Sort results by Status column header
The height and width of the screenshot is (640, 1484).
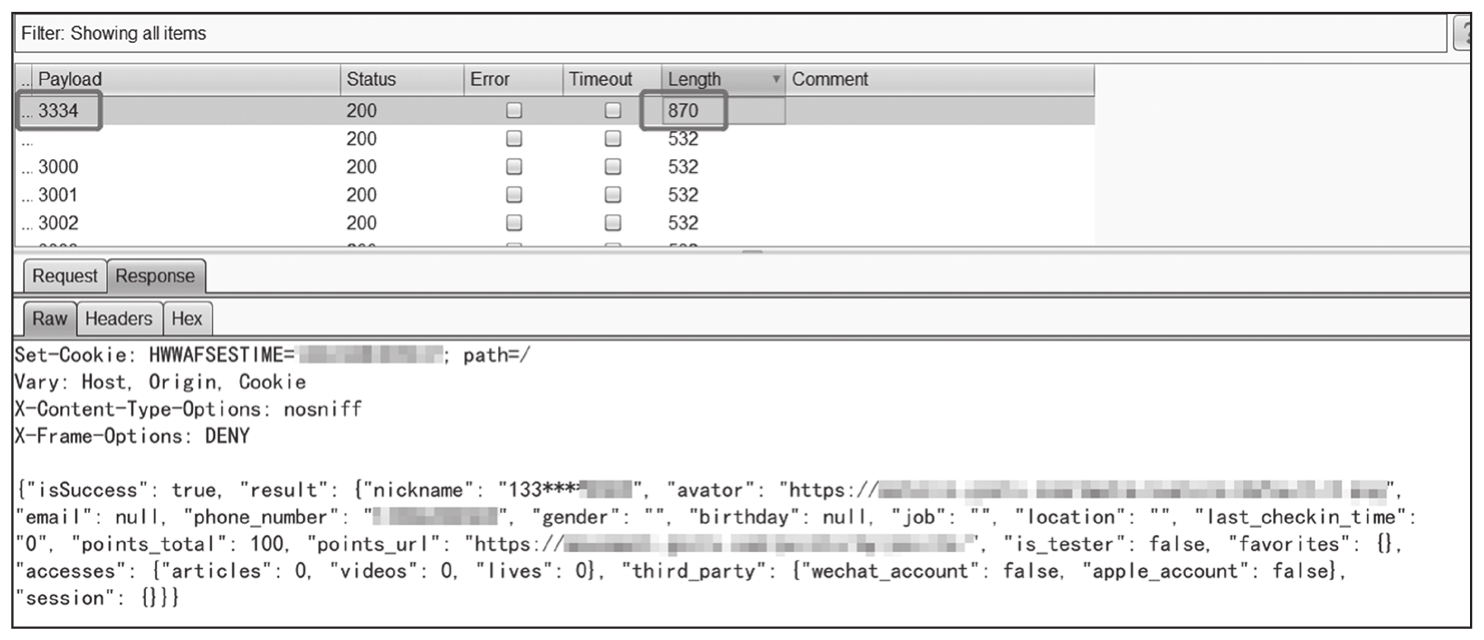click(400, 80)
